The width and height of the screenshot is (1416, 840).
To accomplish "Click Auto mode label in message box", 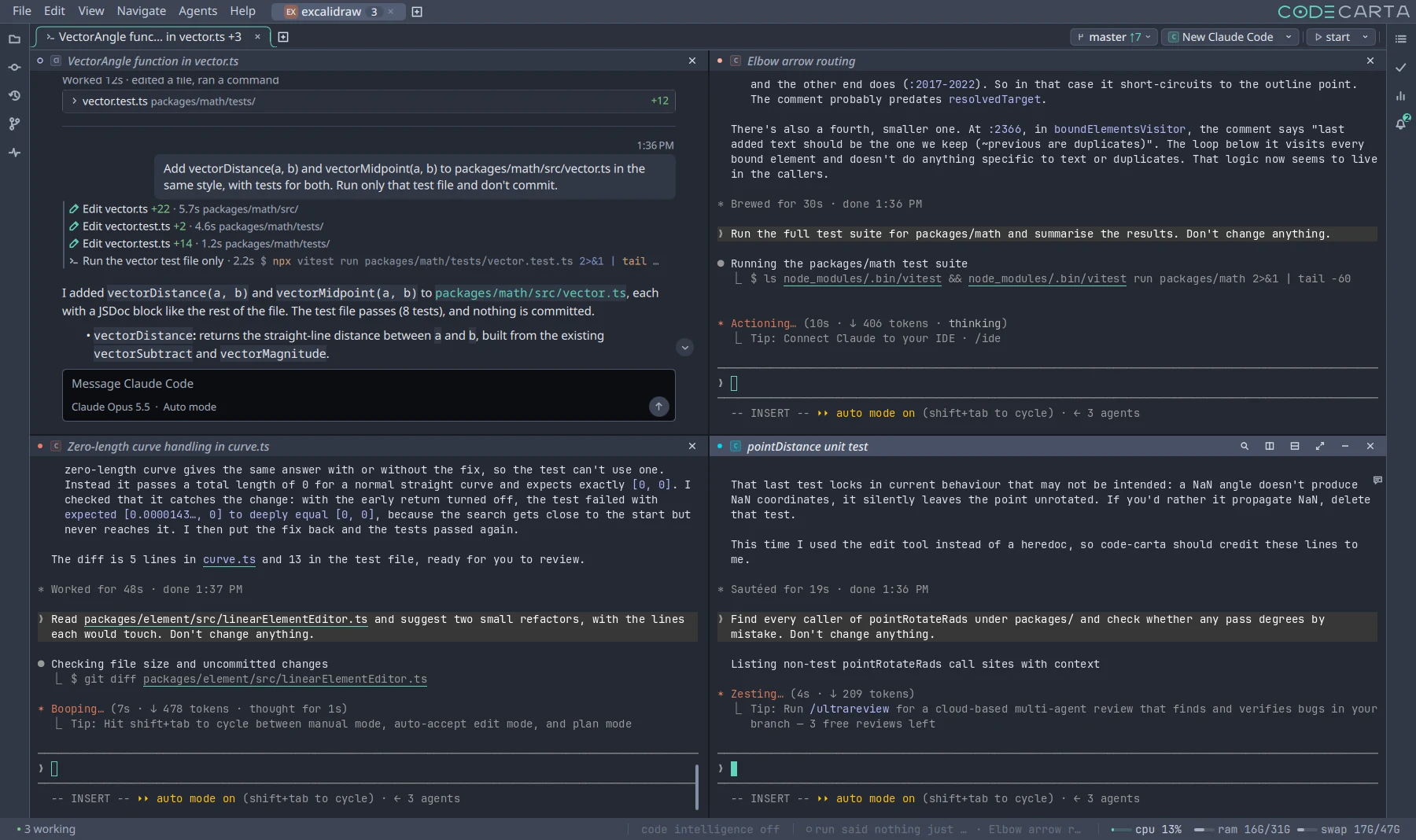I will pos(190,407).
